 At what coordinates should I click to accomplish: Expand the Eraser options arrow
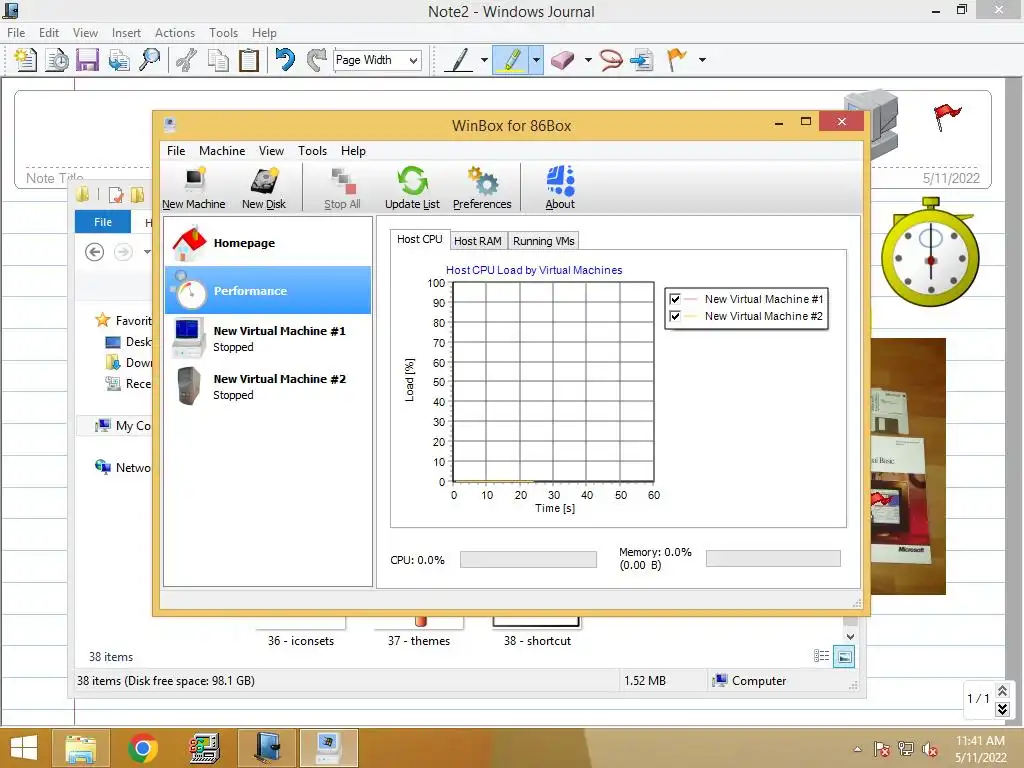tap(588, 60)
